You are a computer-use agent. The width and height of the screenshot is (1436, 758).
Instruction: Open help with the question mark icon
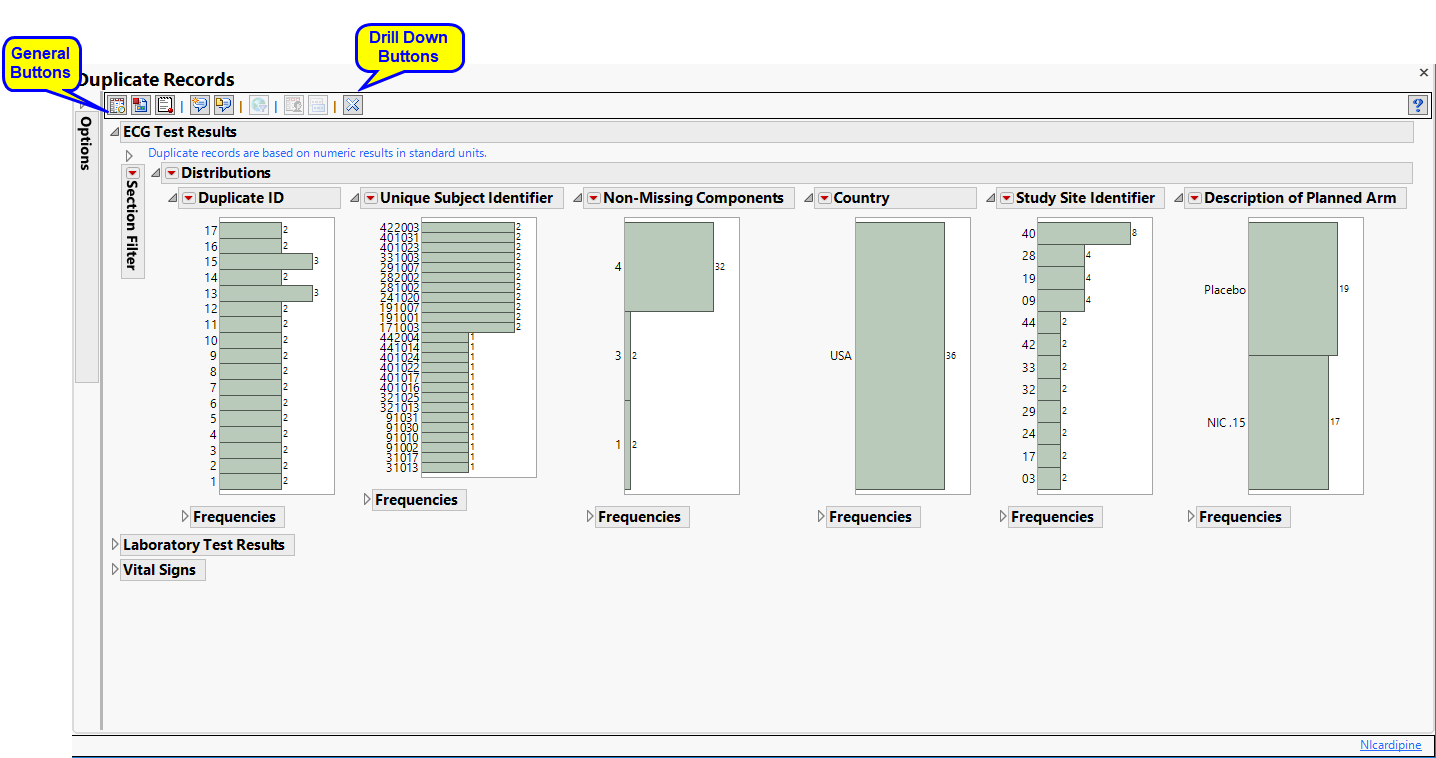coord(1417,105)
